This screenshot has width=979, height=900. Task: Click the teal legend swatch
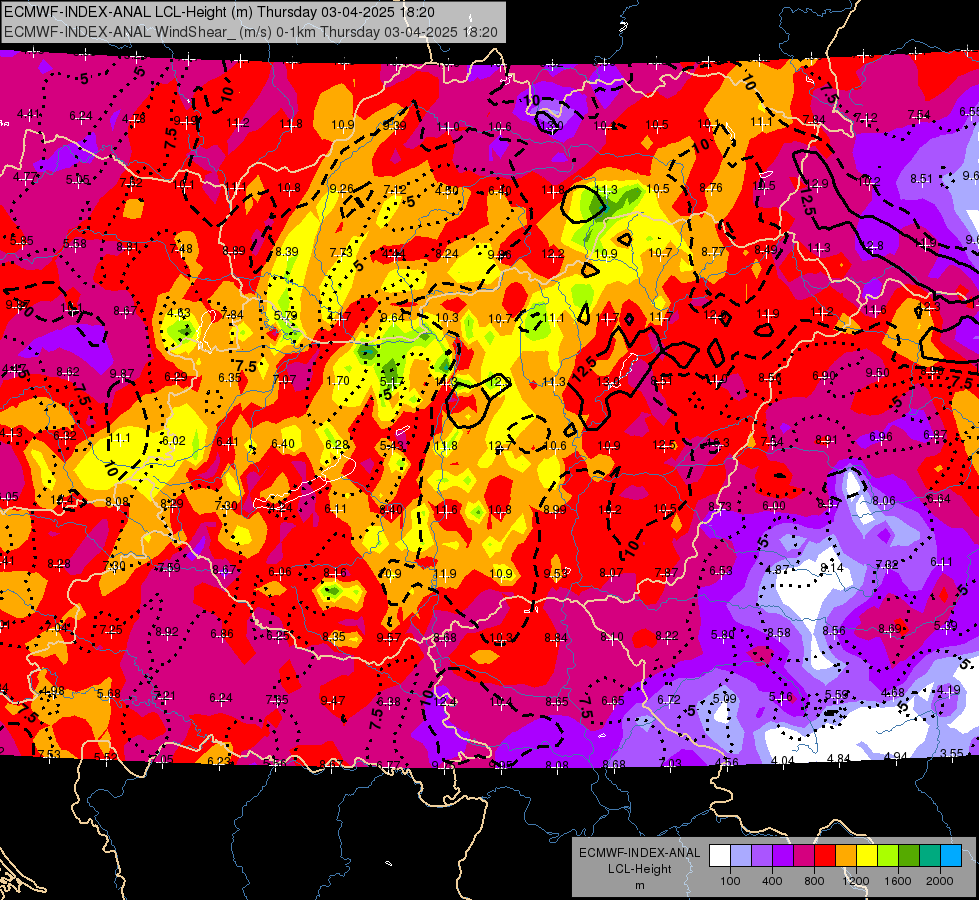tap(930, 855)
